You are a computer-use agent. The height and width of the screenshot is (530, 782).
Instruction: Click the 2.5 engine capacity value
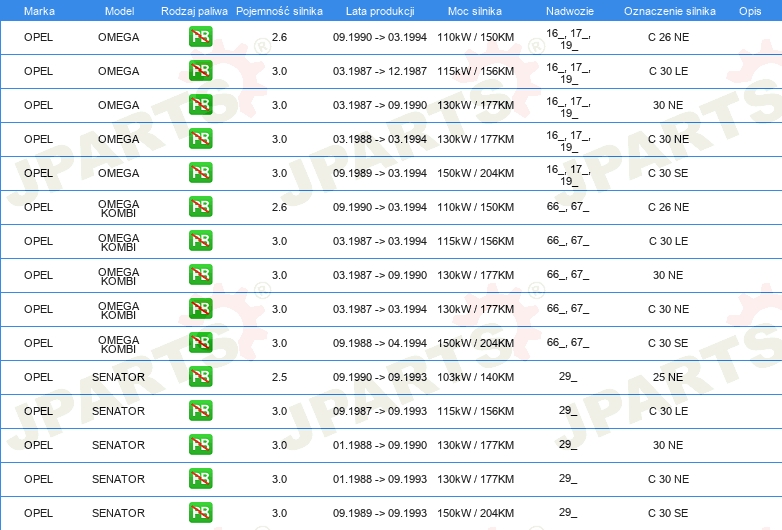279,377
